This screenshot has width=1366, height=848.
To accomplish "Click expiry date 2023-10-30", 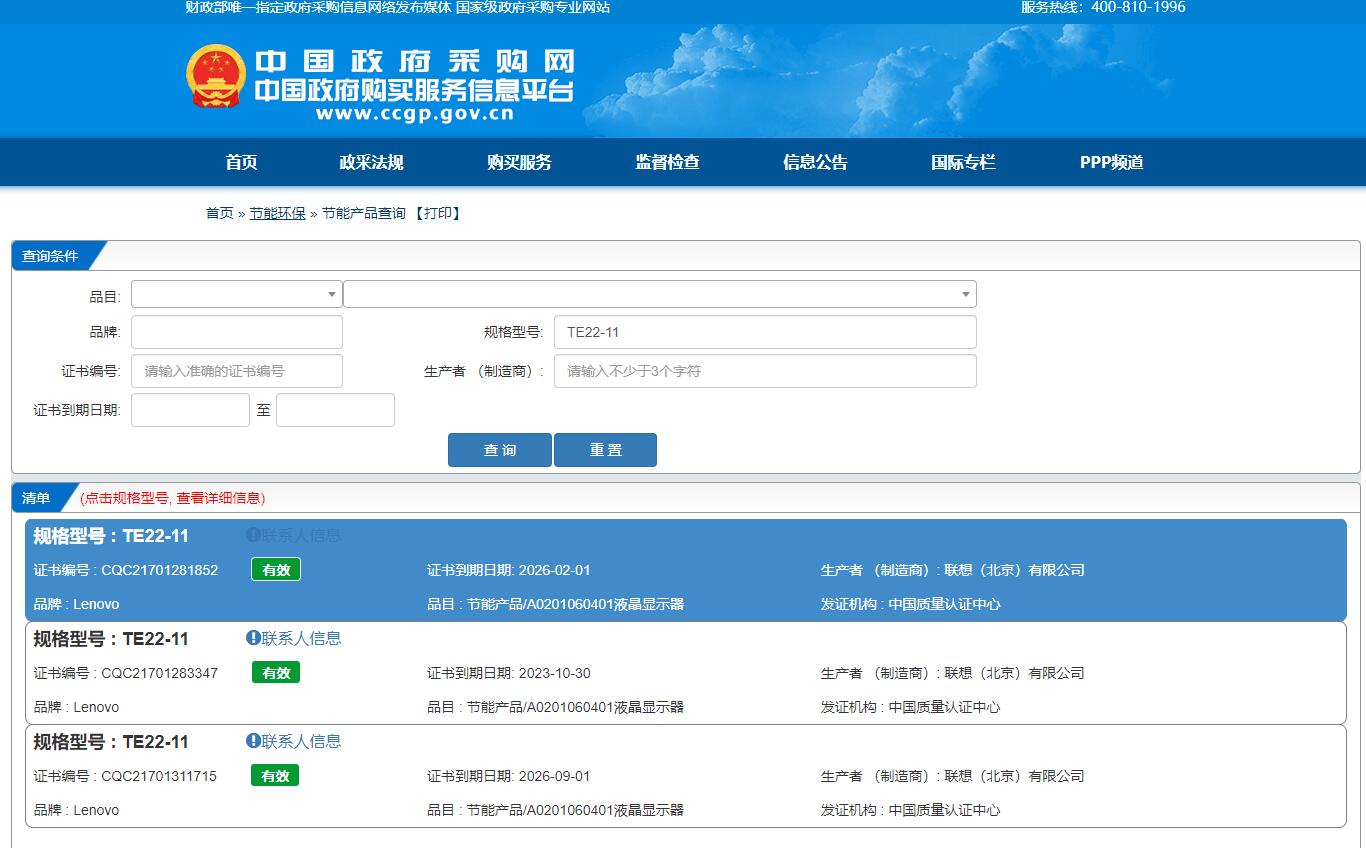I will [554, 673].
